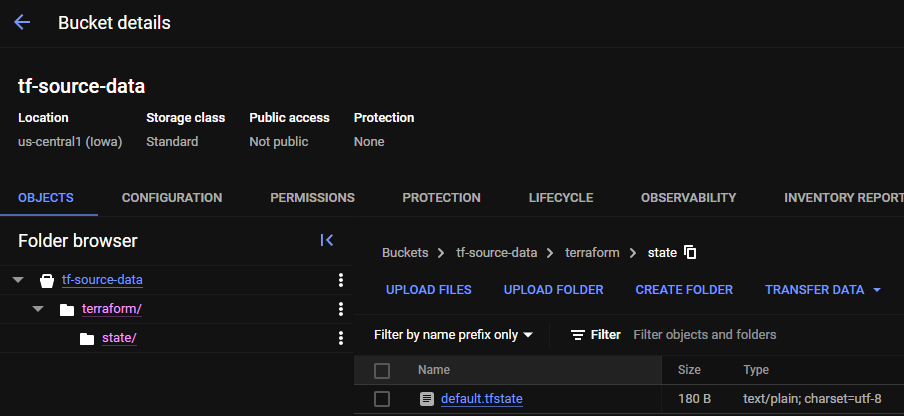Click the text/plain; charset=utf-8 type cell
The width and height of the screenshot is (904, 416).
(812, 399)
